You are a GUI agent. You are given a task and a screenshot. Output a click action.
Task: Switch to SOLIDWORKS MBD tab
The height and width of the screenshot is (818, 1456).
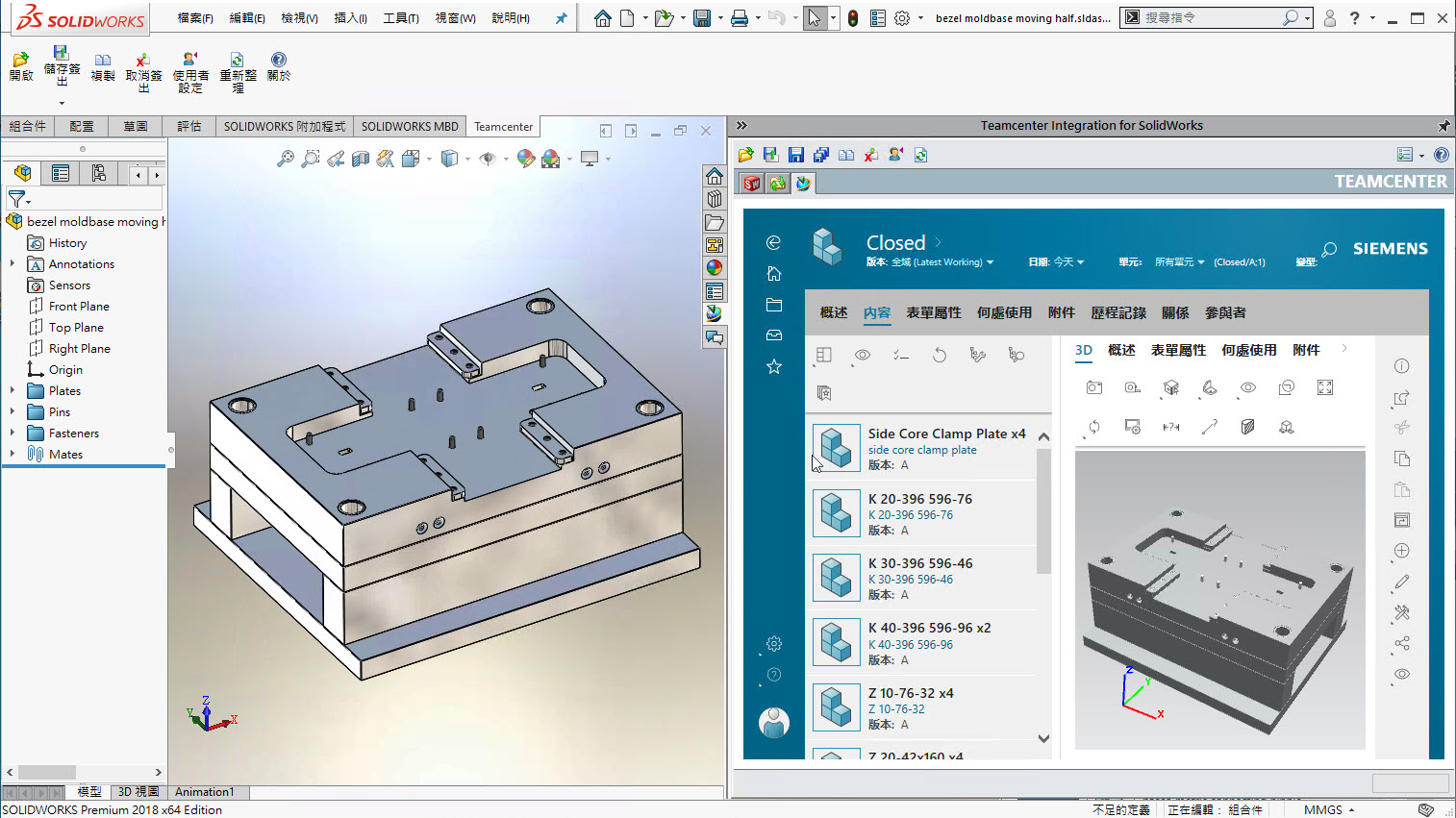coord(410,126)
